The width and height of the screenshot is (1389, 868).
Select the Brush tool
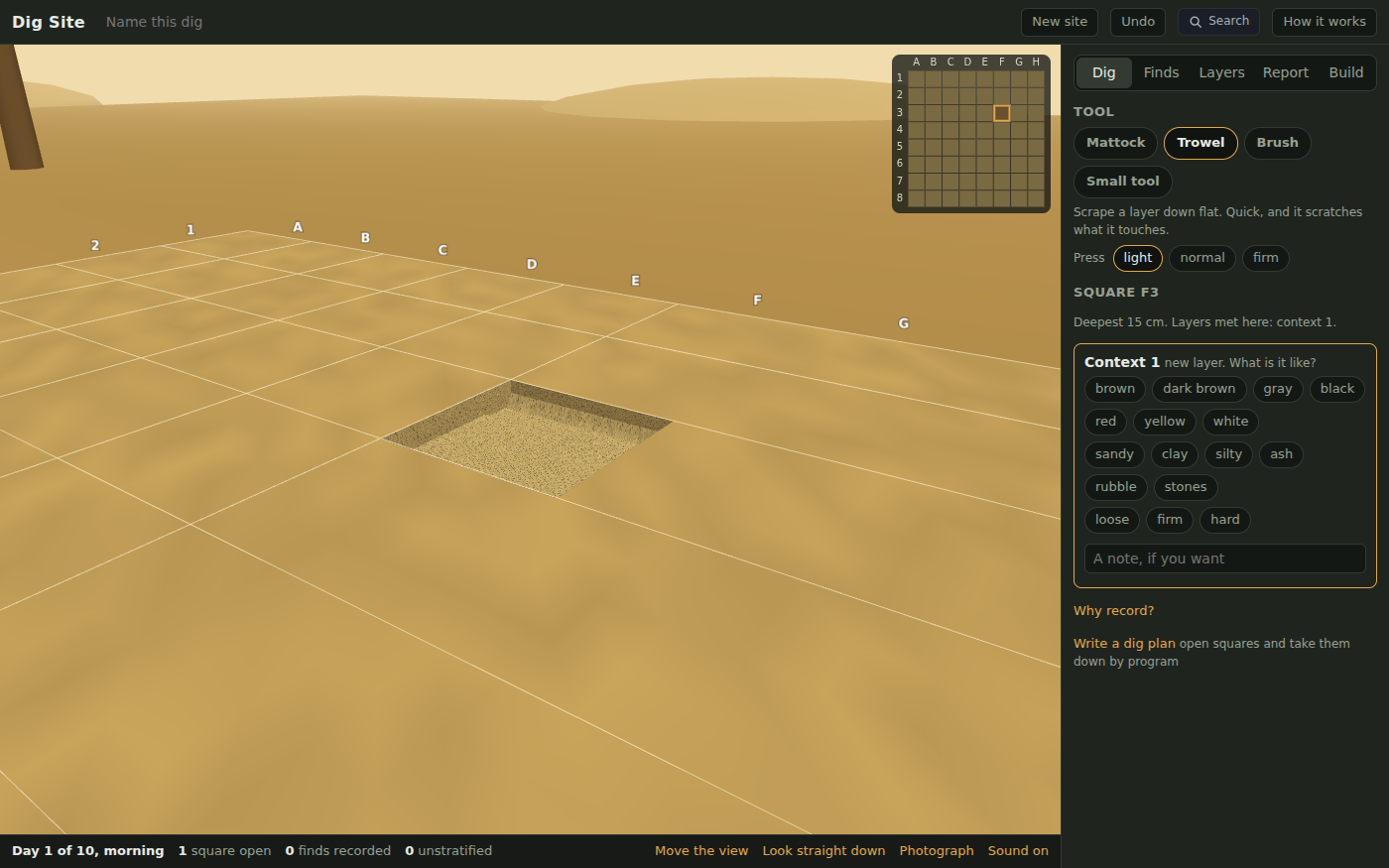point(1277,143)
